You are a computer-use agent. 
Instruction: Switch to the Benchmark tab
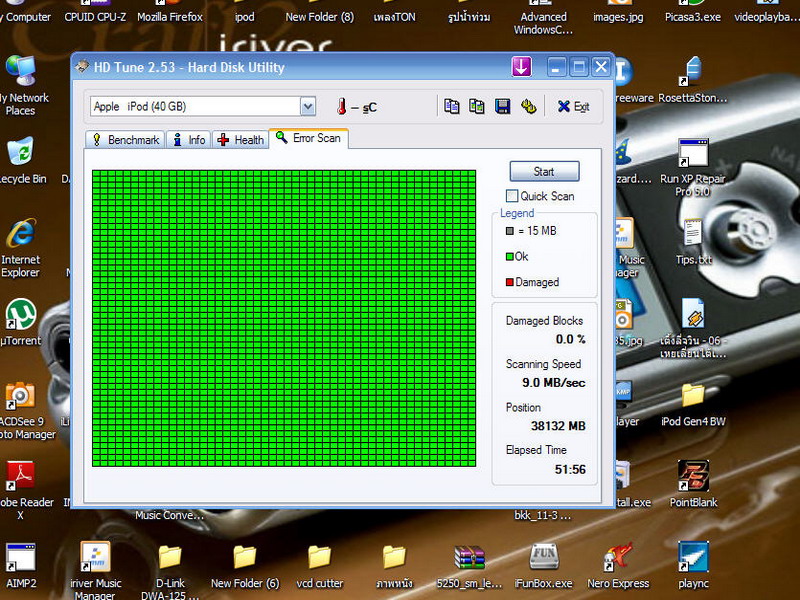(125, 140)
